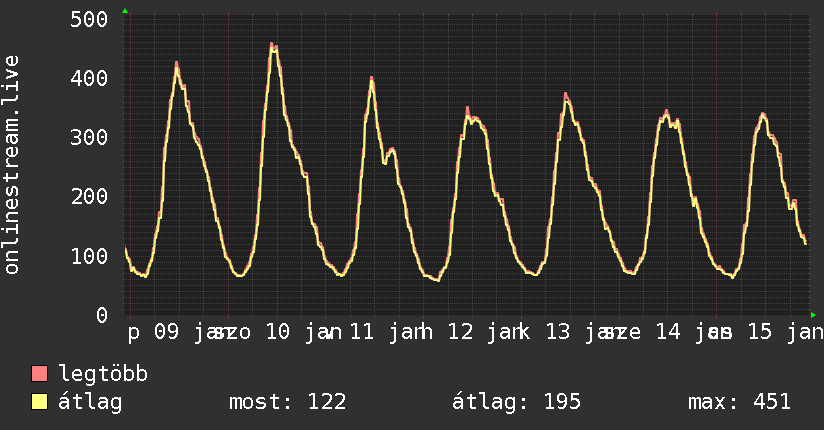Click the 09 date label on x-axis
The image size is (824, 430).
(x=167, y=332)
